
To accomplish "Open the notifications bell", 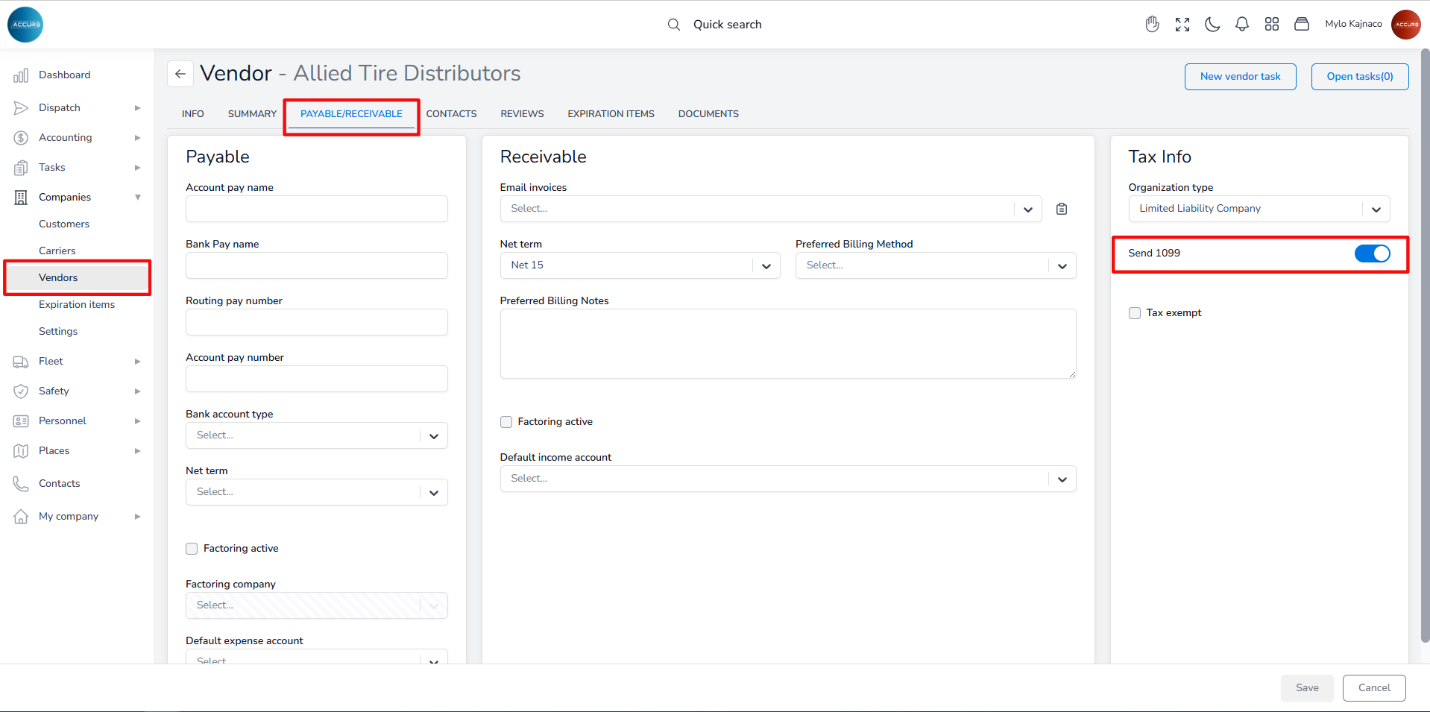I will tap(1242, 24).
